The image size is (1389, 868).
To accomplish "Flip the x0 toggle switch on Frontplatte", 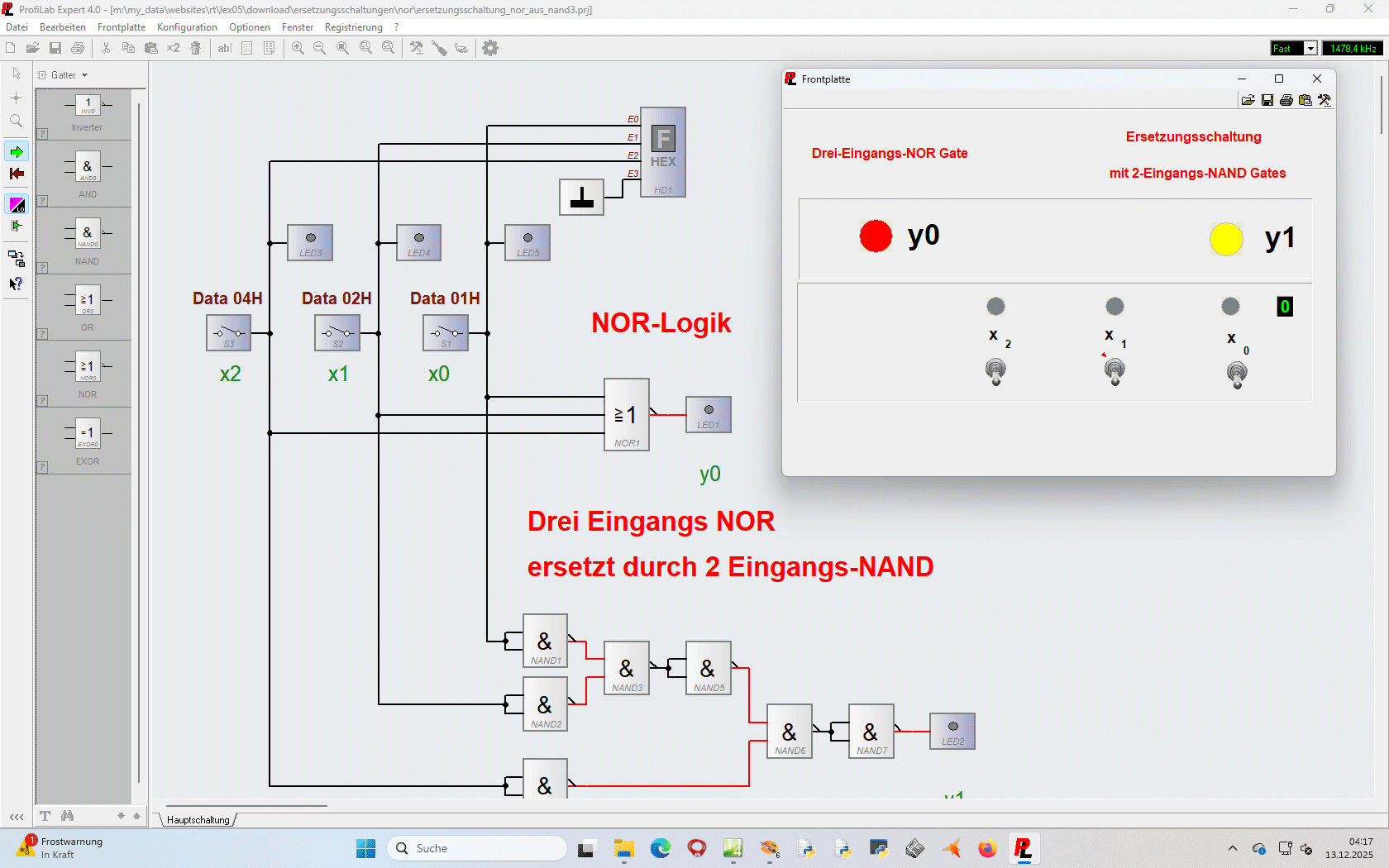I will point(1237,374).
